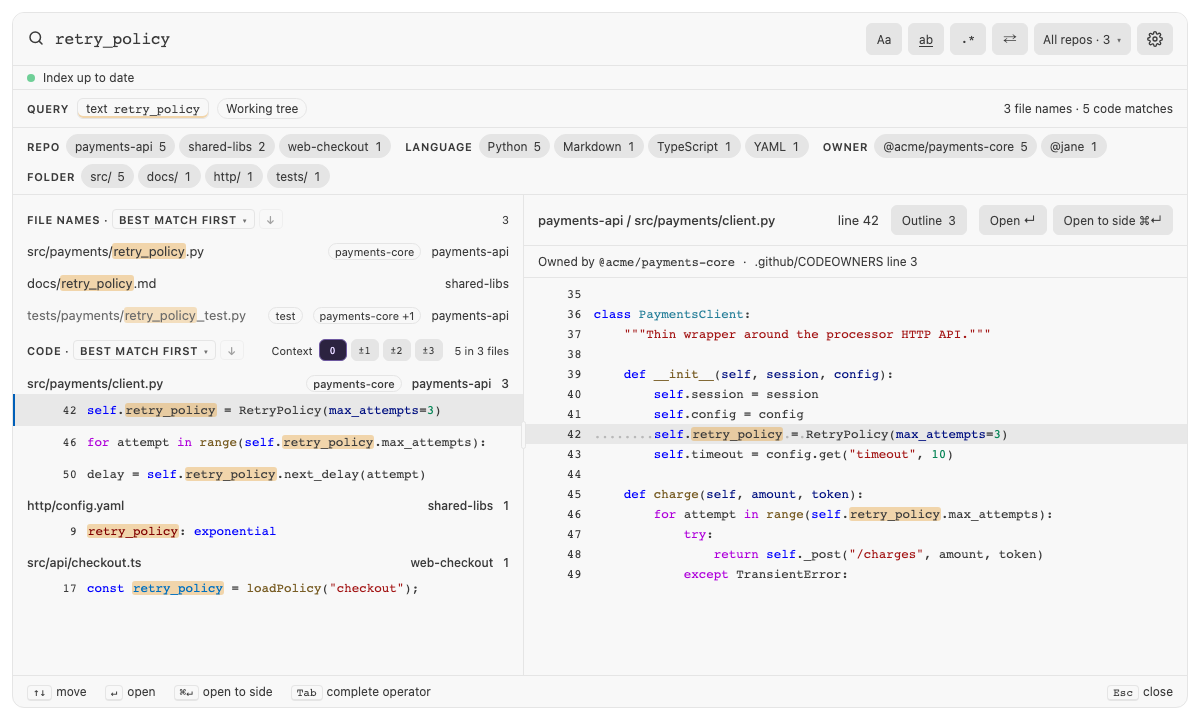Filter by language Python 5
This screenshot has height=720, width=1200.
[514, 147]
